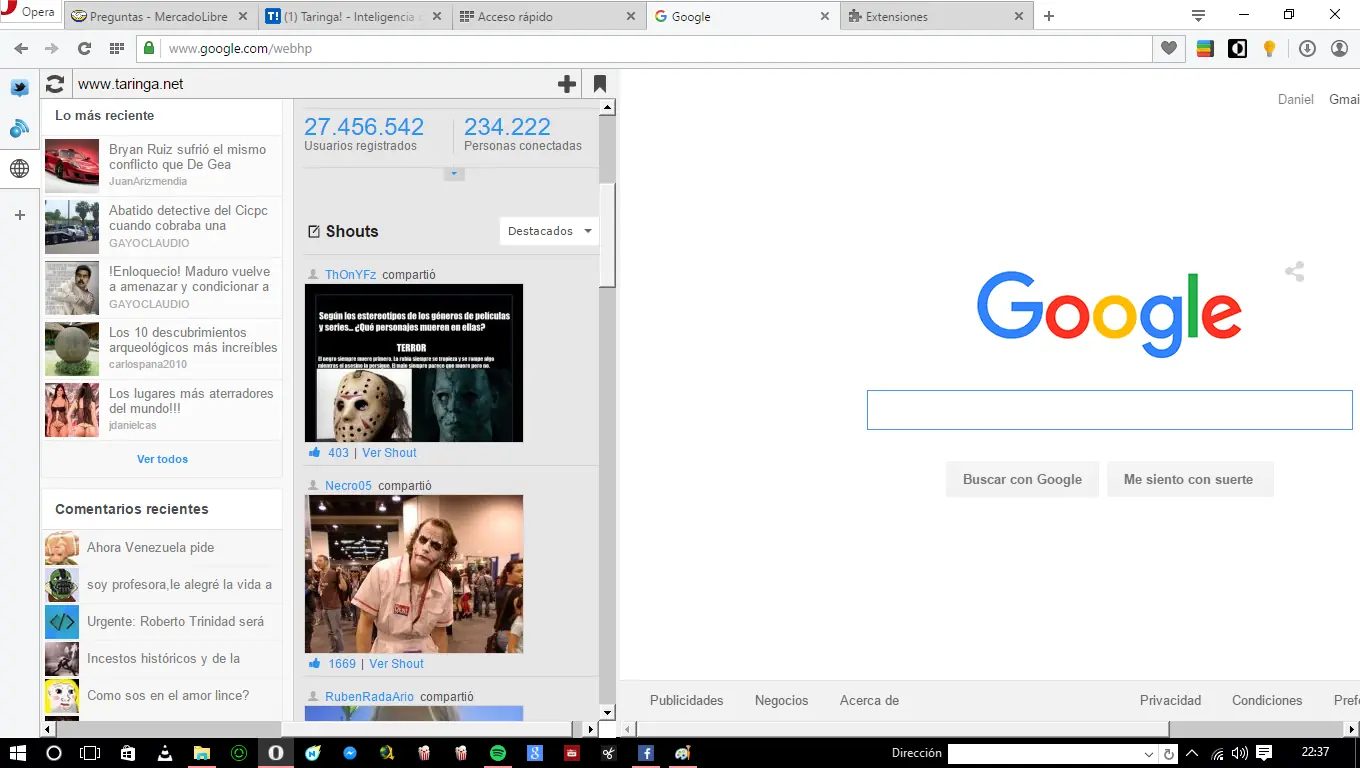Open the Ahora Venezuela pide comment

[x=150, y=547]
